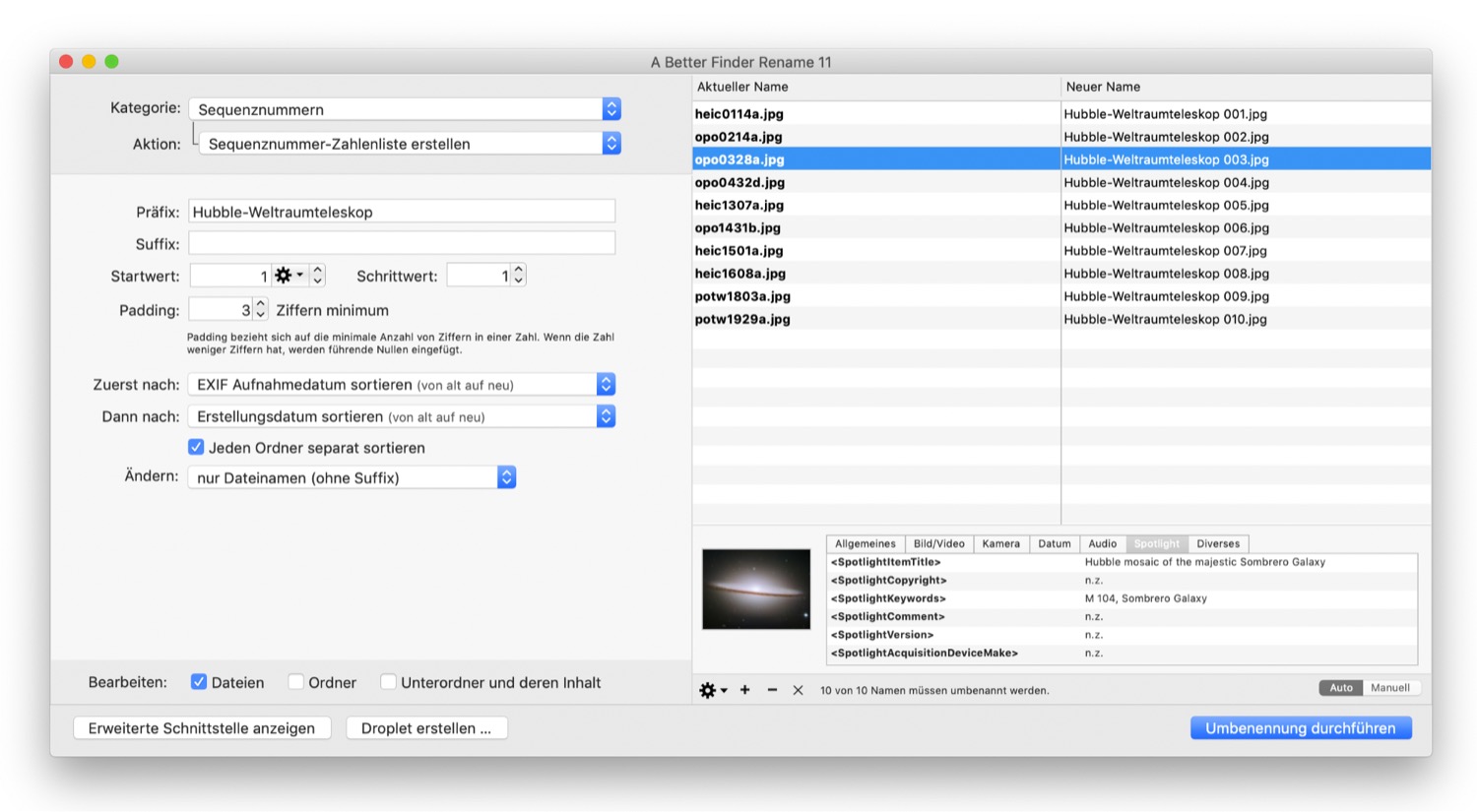Enable the Ordner checkbox
This screenshot has width=1477, height=812.
[x=295, y=682]
